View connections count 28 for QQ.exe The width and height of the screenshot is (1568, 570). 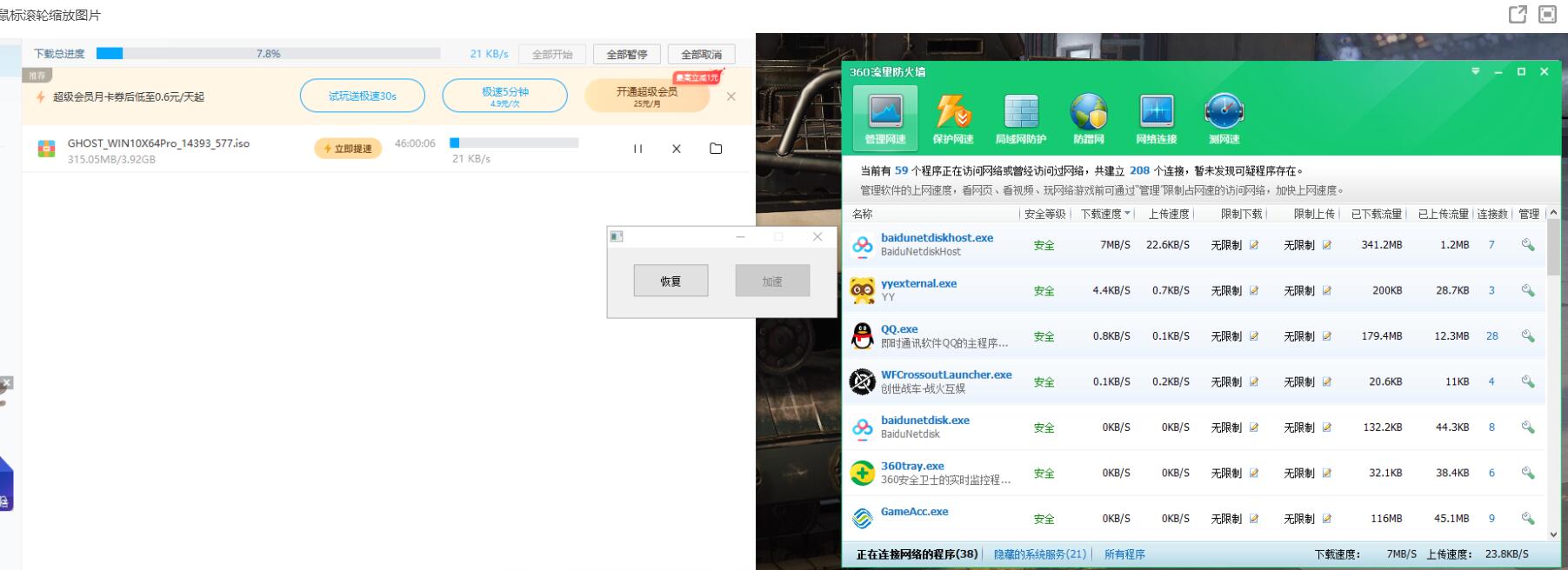coord(1492,336)
